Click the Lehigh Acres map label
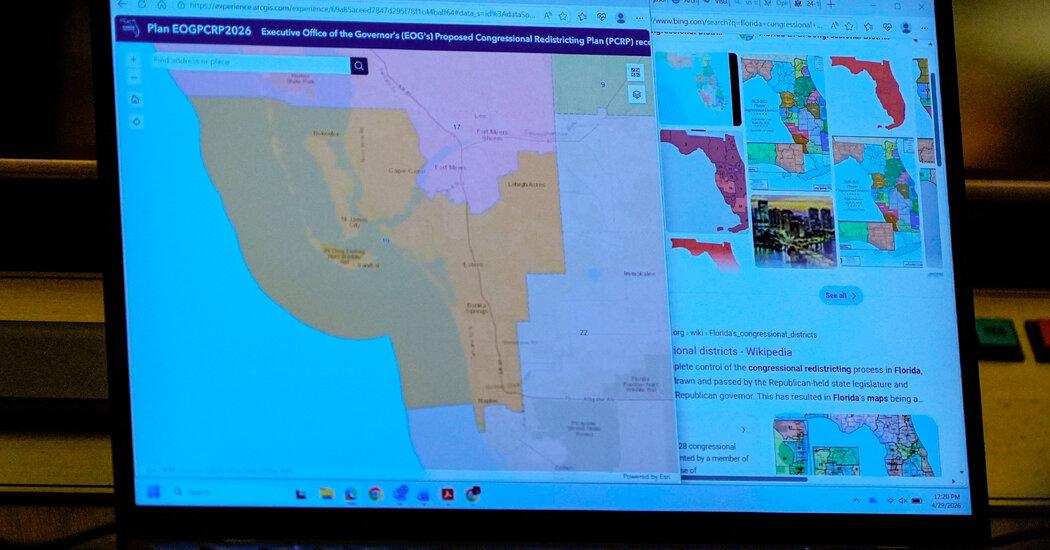The height and width of the screenshot is (550, 1050). (526, 184)
